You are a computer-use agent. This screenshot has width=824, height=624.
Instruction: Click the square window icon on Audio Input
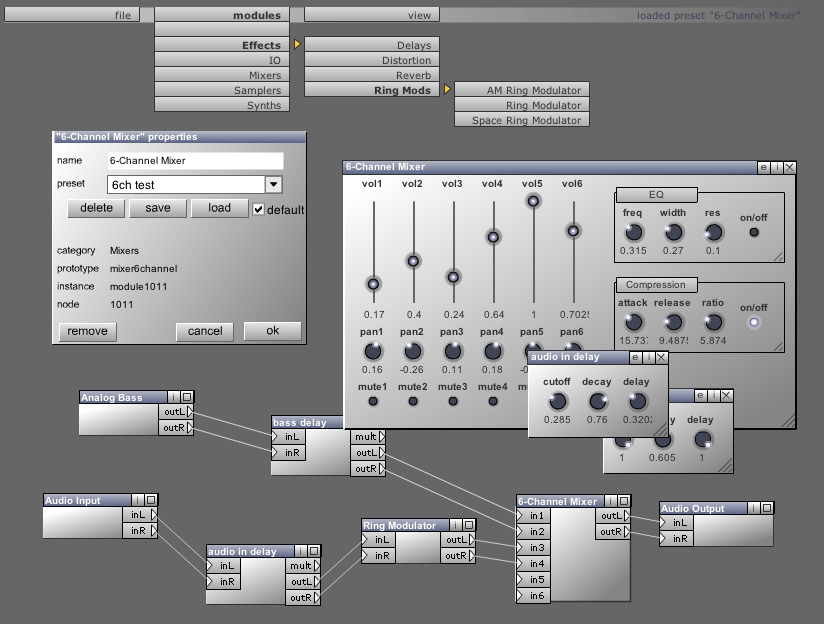tap(151, 500)
